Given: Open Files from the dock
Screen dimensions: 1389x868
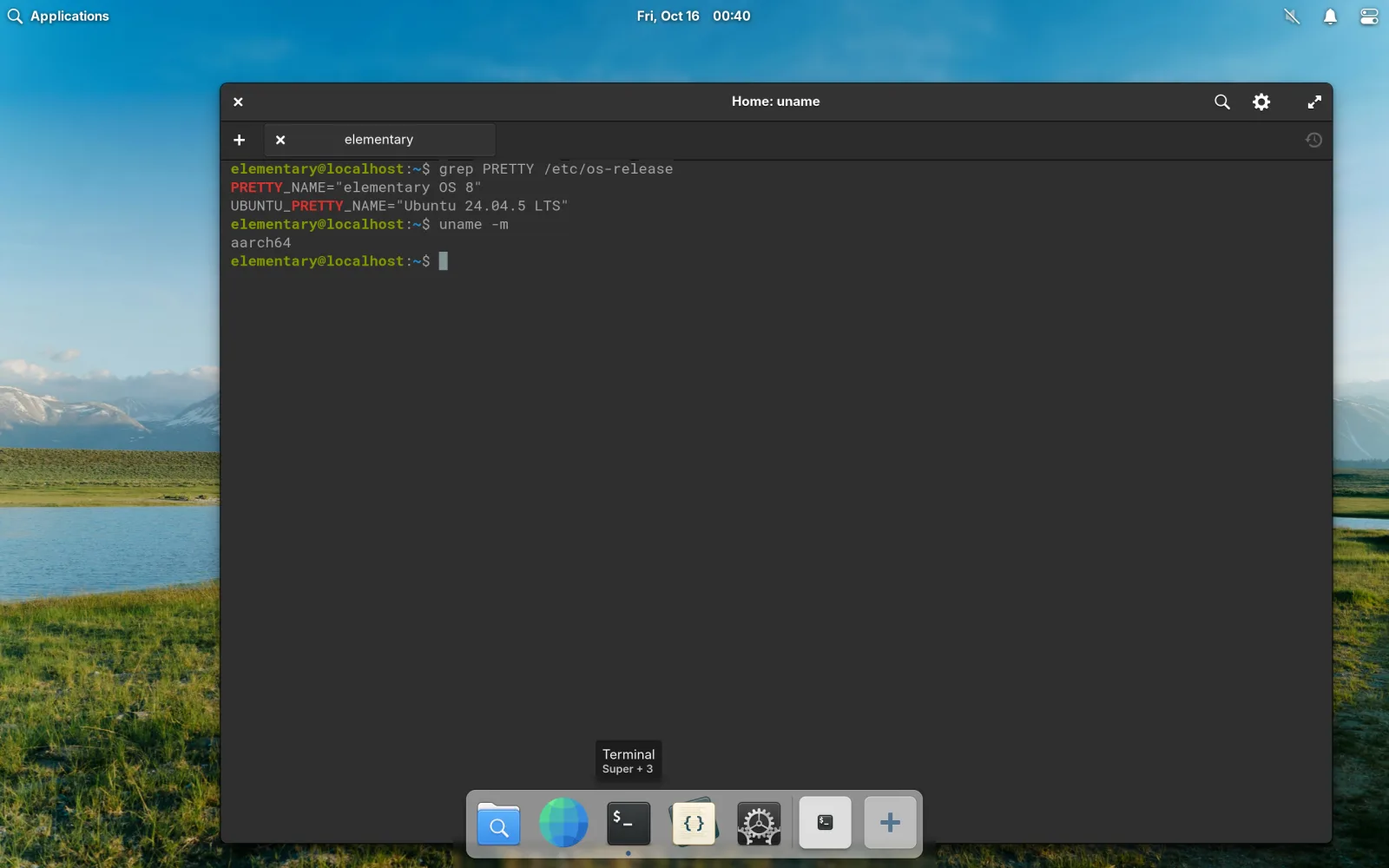Looking at the screenshot, I should [498, 823].
